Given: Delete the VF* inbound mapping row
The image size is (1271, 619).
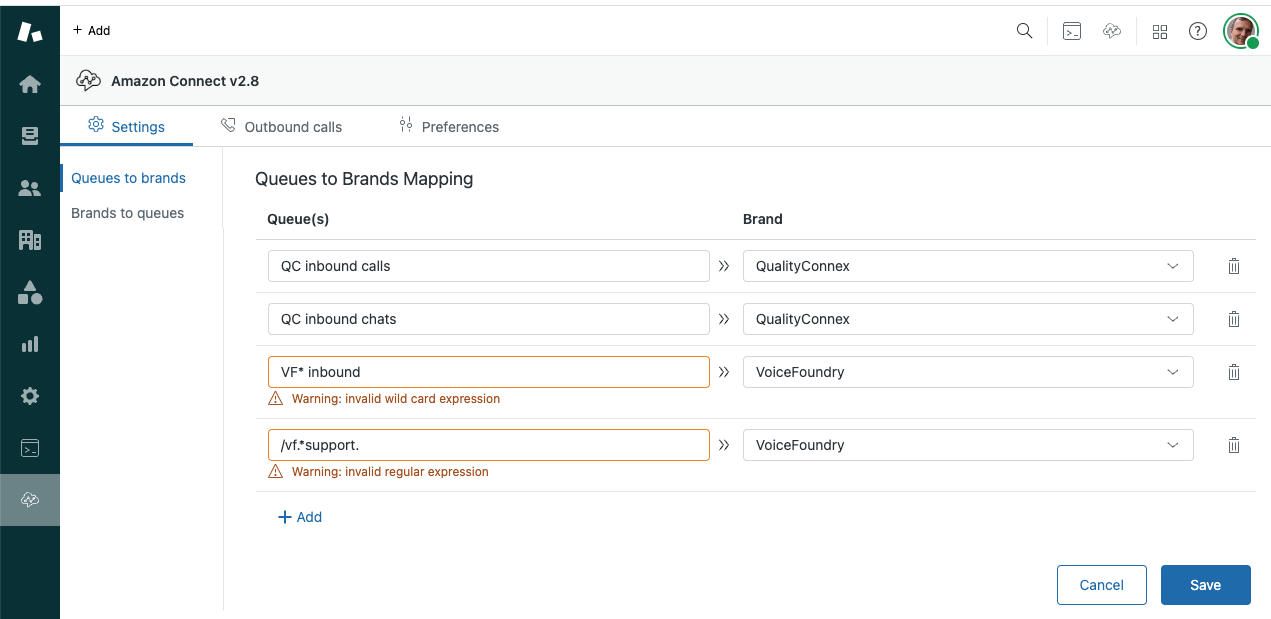Looking at the screenshot, I should (x=1234, y=372).
